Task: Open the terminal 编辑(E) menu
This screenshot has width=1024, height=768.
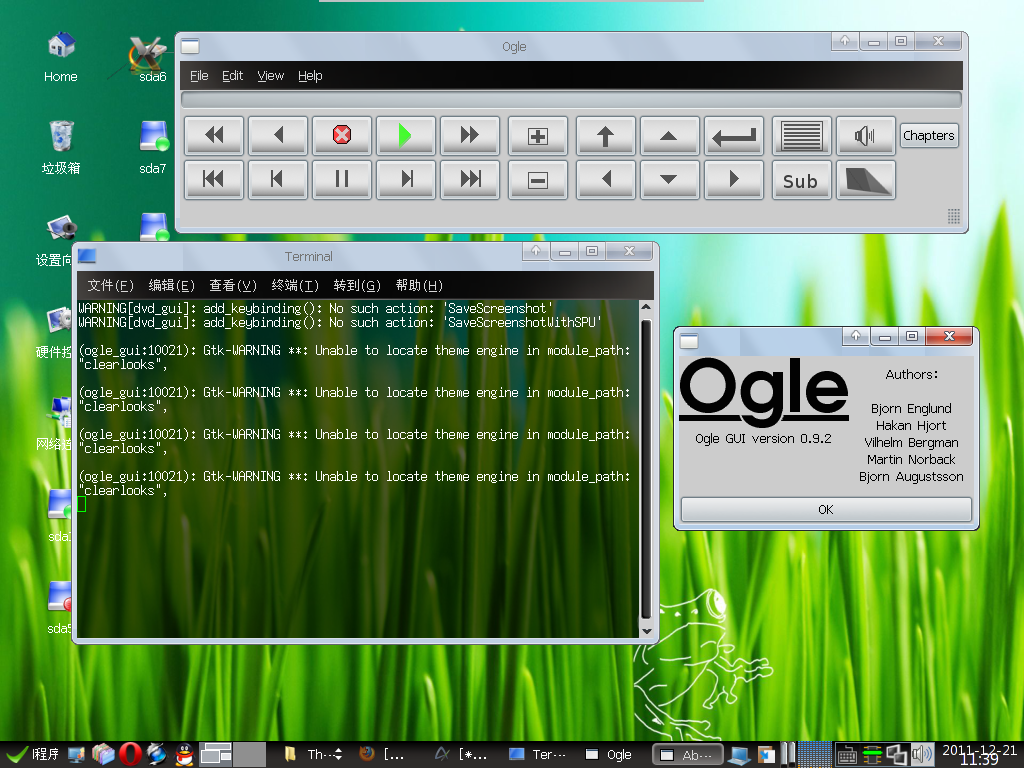Action: (x=172, y=285)
